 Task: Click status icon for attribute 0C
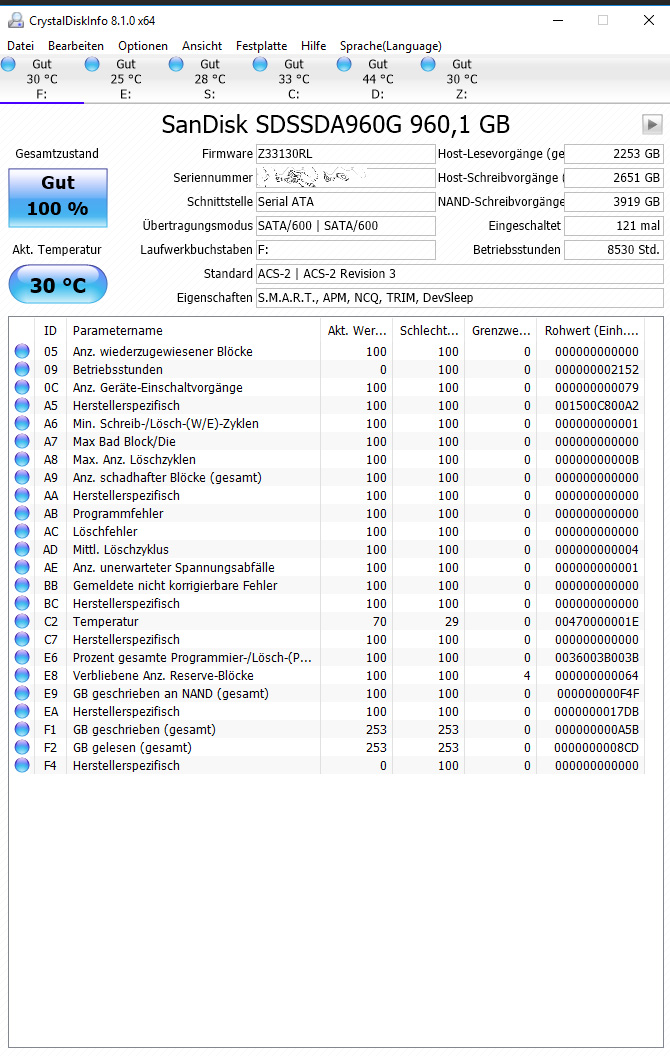(22, 387)
